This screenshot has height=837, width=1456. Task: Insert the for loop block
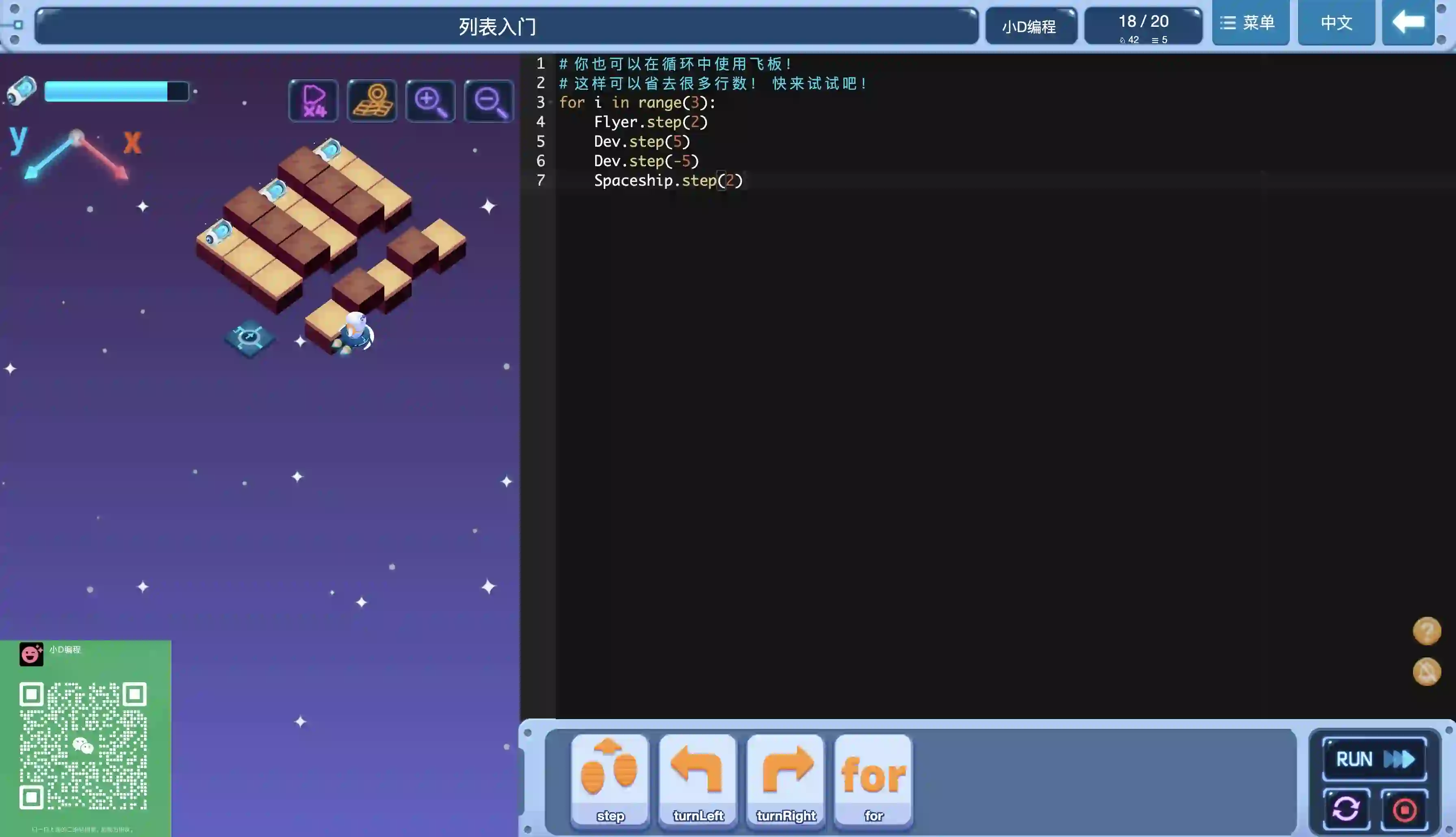pyautogui.click(x=873, y=780)
